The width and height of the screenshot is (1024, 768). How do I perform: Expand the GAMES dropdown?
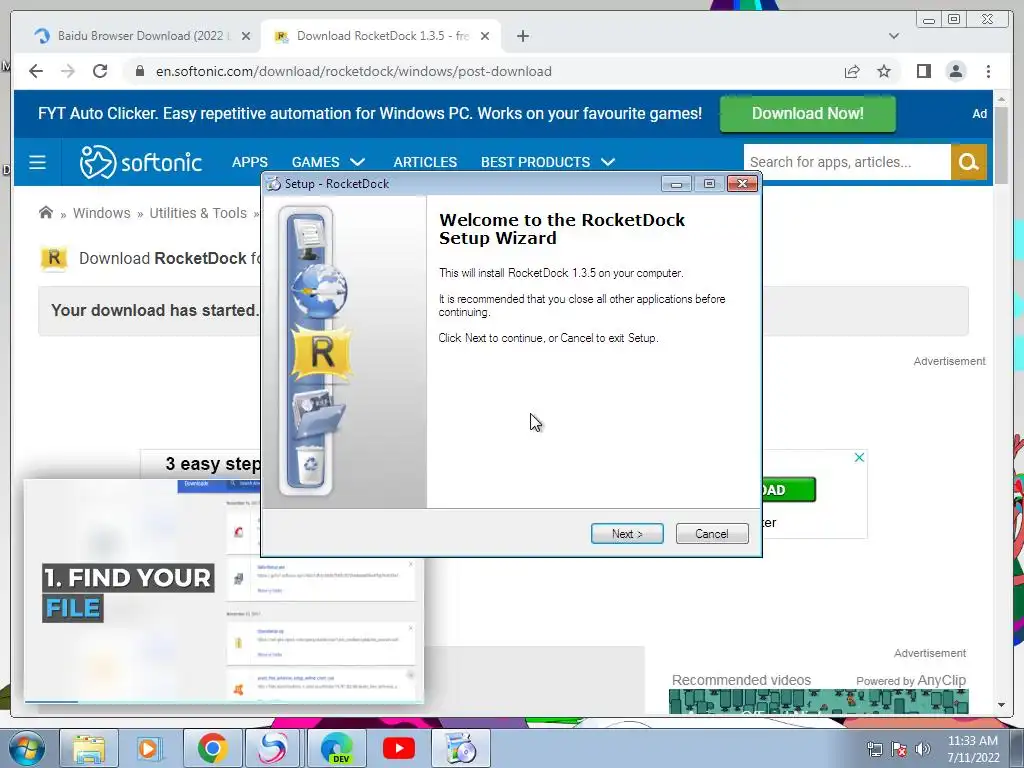click(x=328, y=162)
